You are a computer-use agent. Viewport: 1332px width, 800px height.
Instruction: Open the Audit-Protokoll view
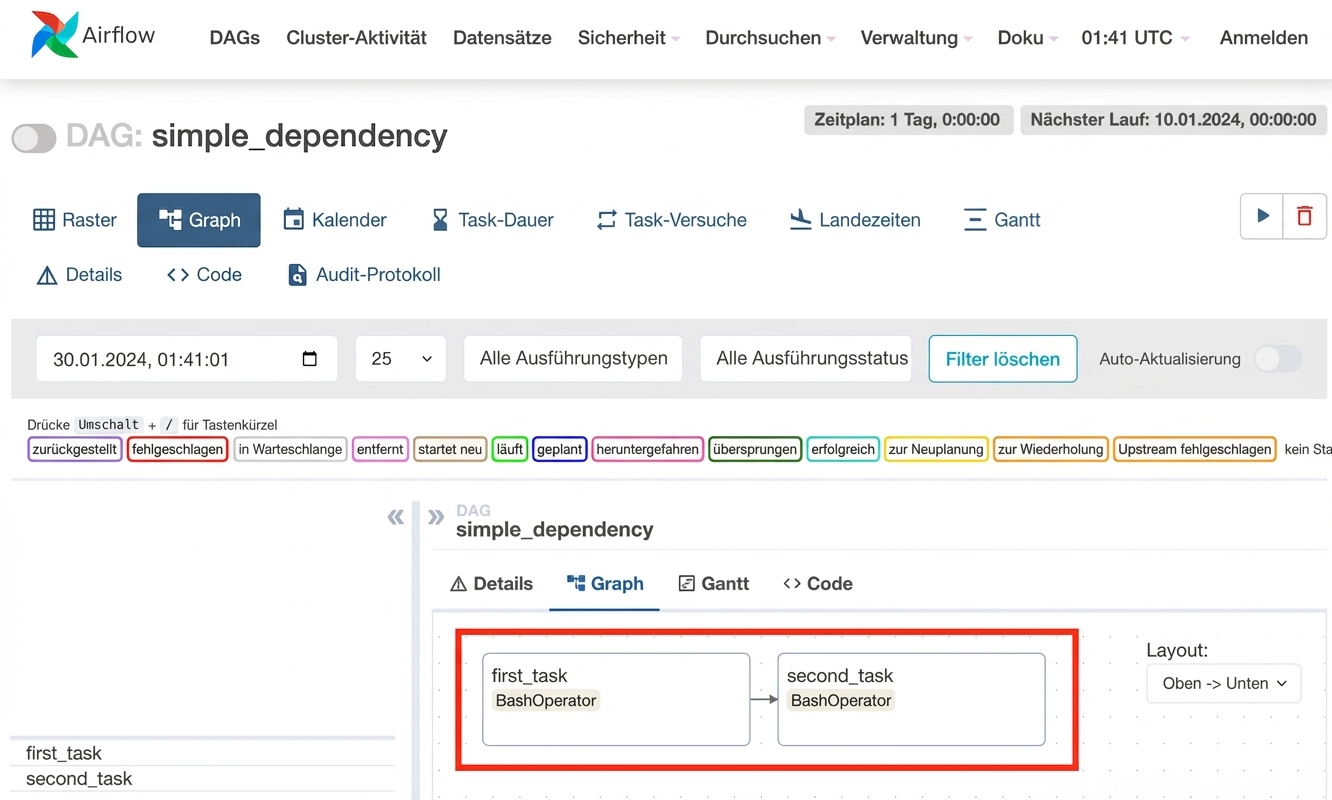(x=364, y=275)
